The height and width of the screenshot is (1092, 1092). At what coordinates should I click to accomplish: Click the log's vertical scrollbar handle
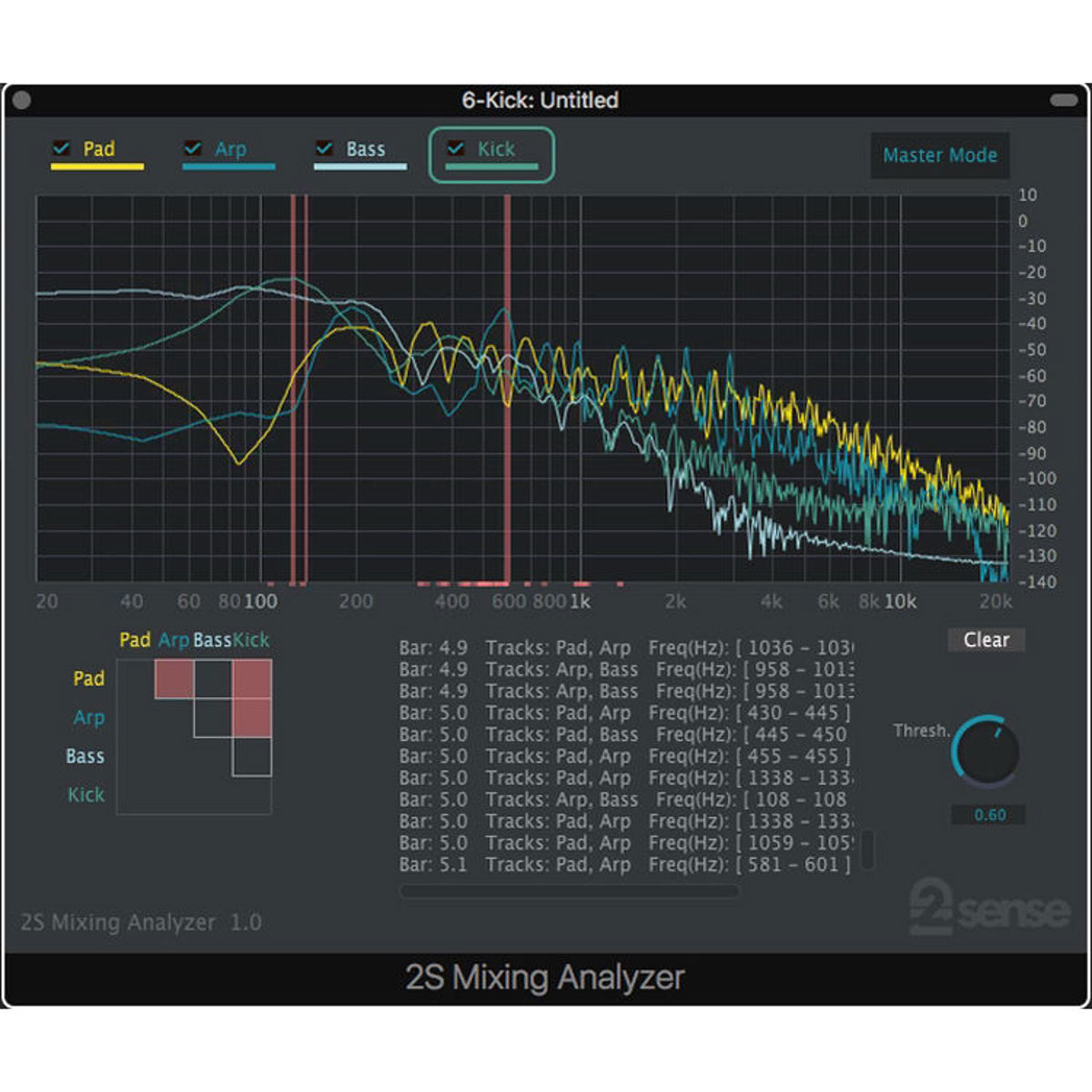tap(867, 849)
